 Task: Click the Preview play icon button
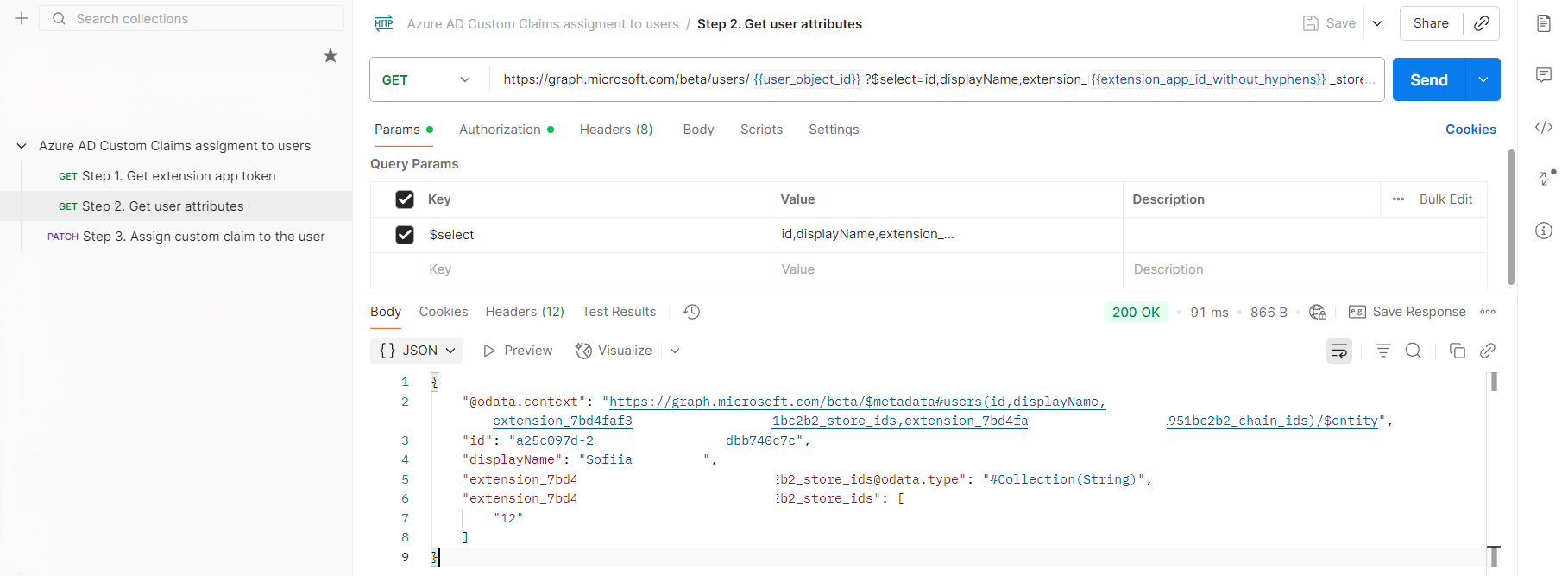click(x=518, y=351)
